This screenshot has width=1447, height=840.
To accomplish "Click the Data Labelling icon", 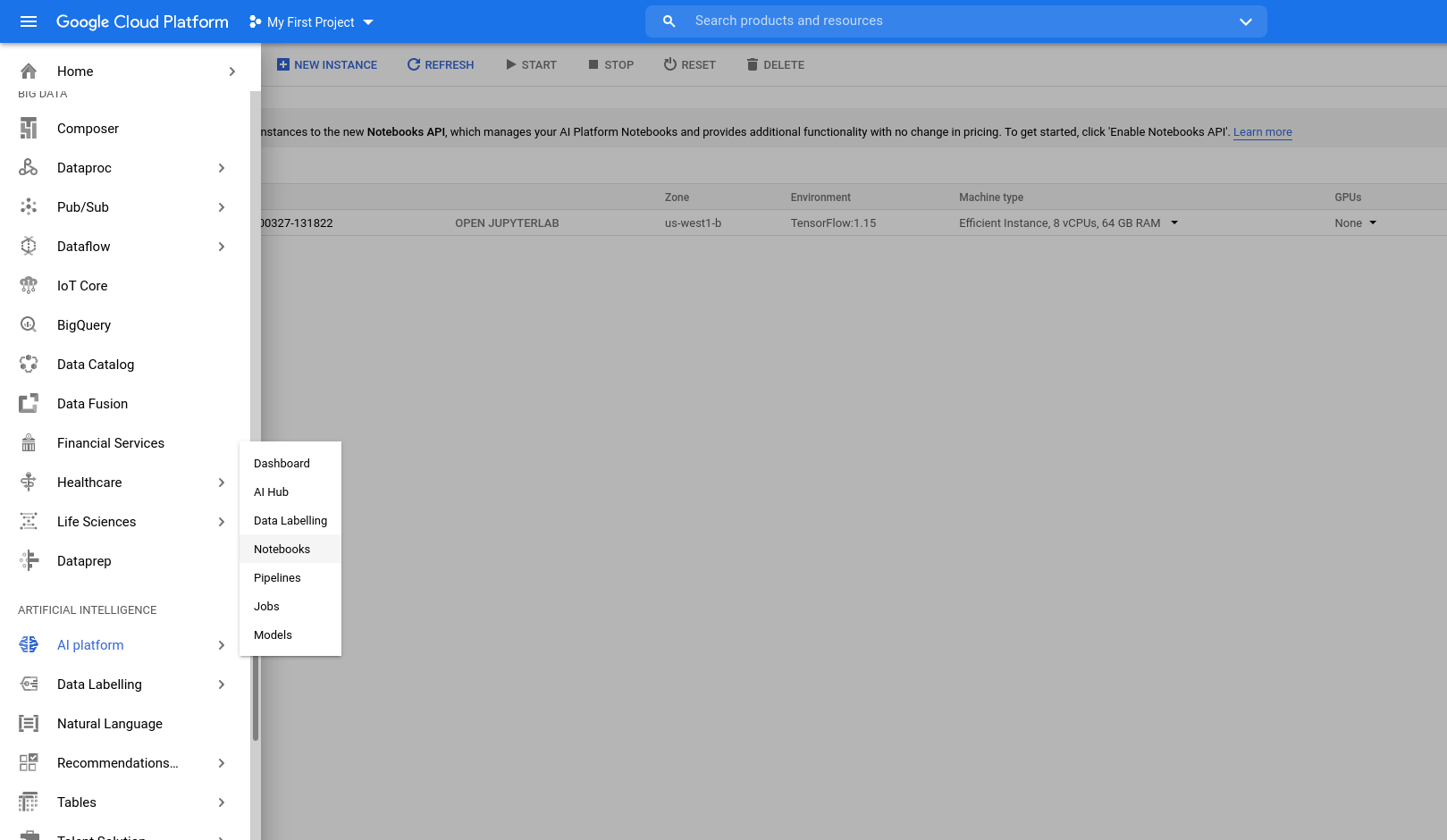I will click(29, 685).
